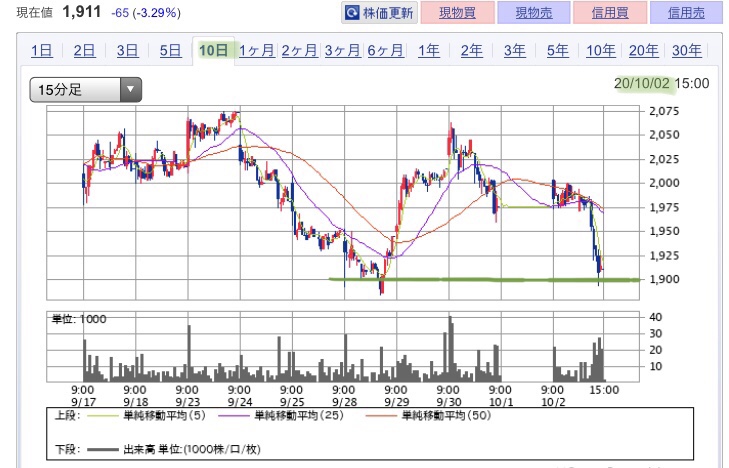Click the 2,000 price axis label
729x468 pixels.
(664, 183)
